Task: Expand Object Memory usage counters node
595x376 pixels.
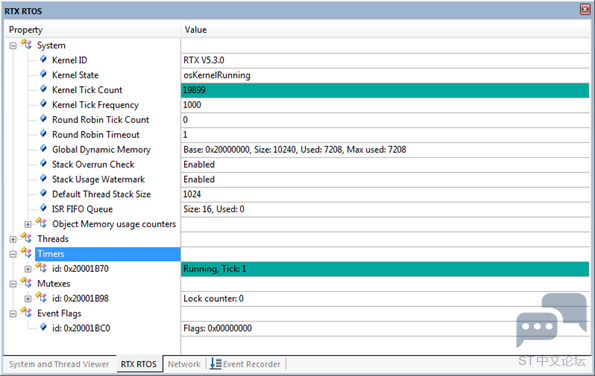Action: pos(28,224)
